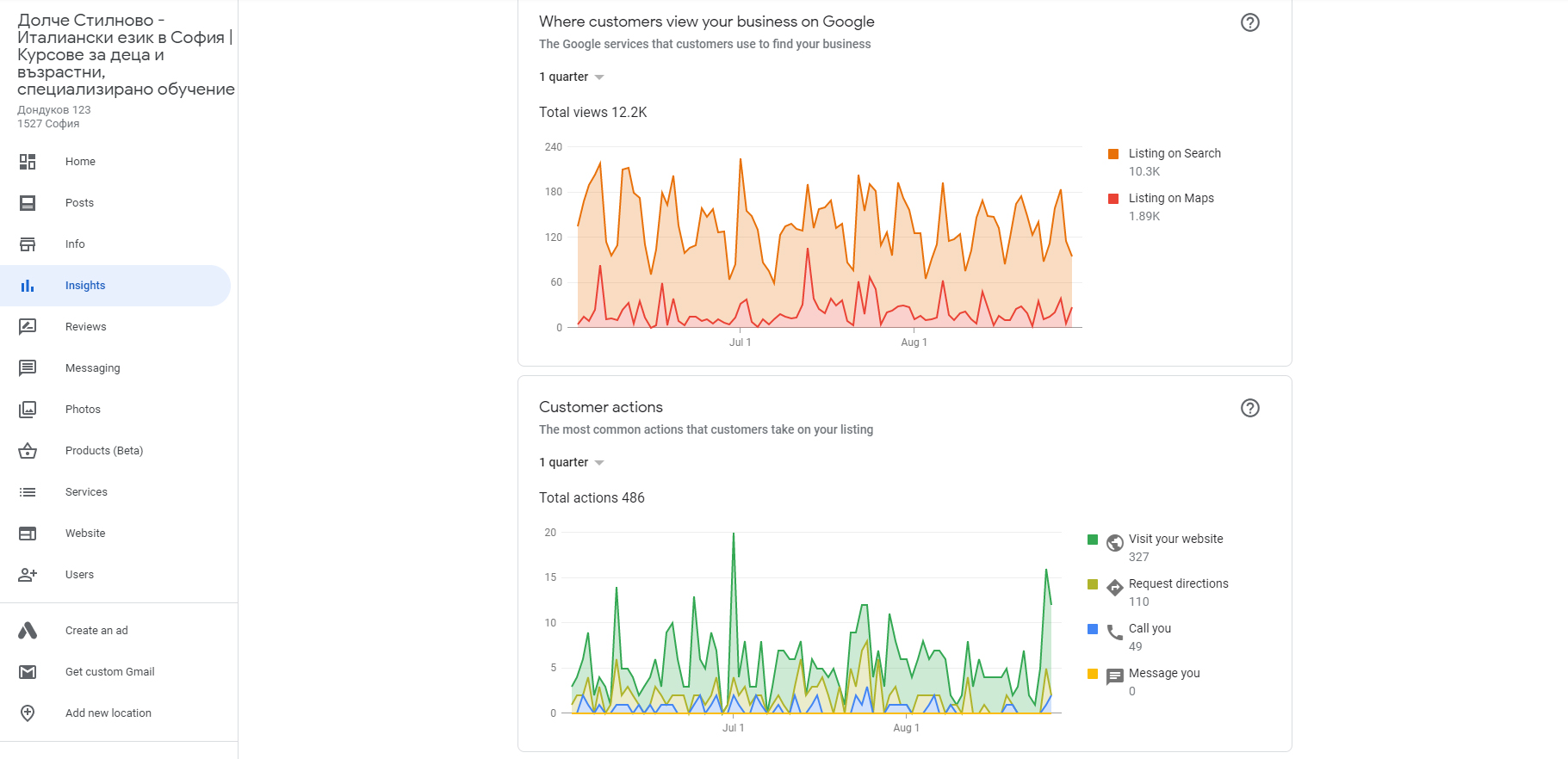Click the Products basket icon

click(28, 451)
